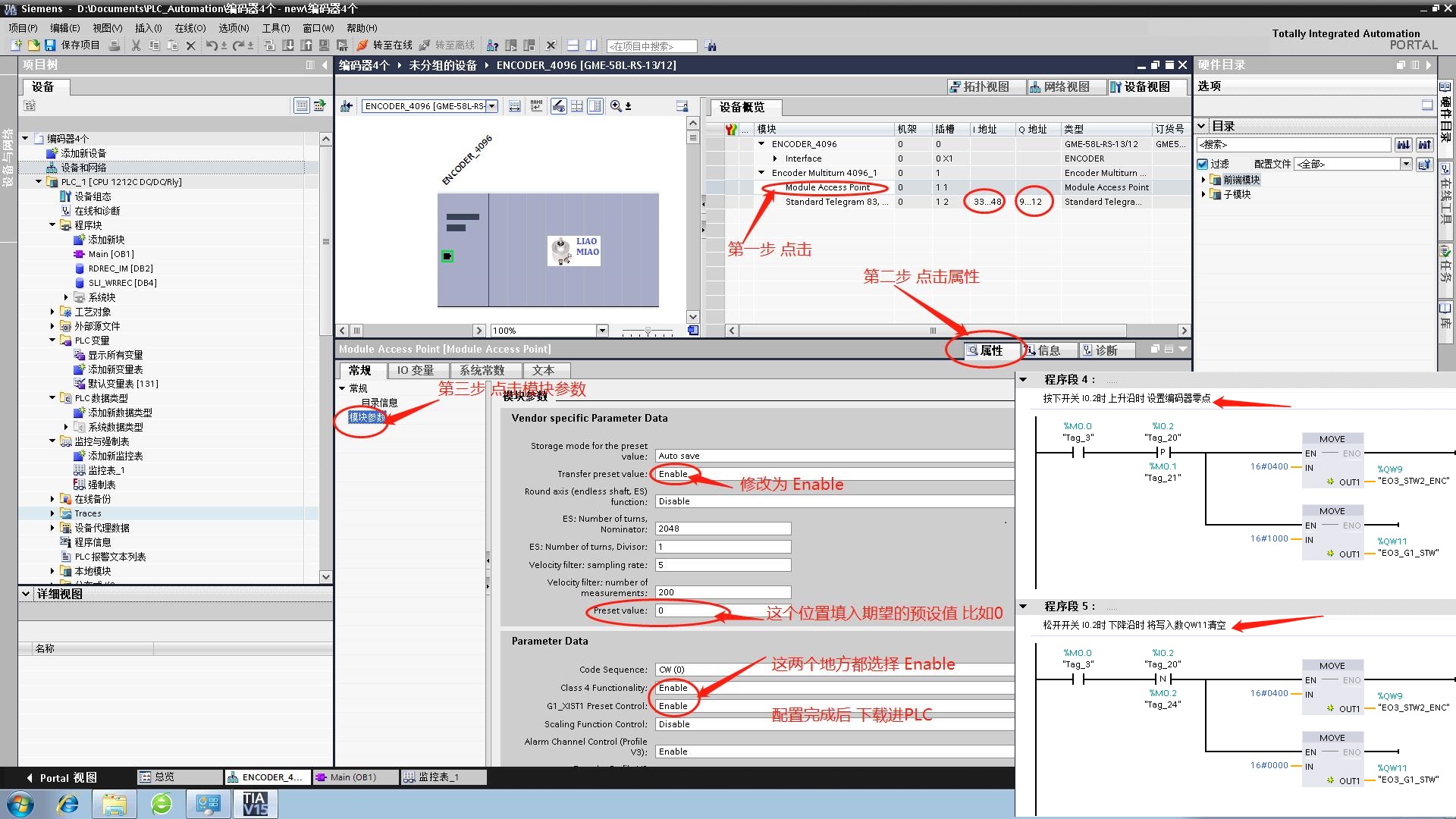Click search down icon in hardware catalog
Image resolution: width=1456 pixels, height=819 pixels.
(1403, 144)
